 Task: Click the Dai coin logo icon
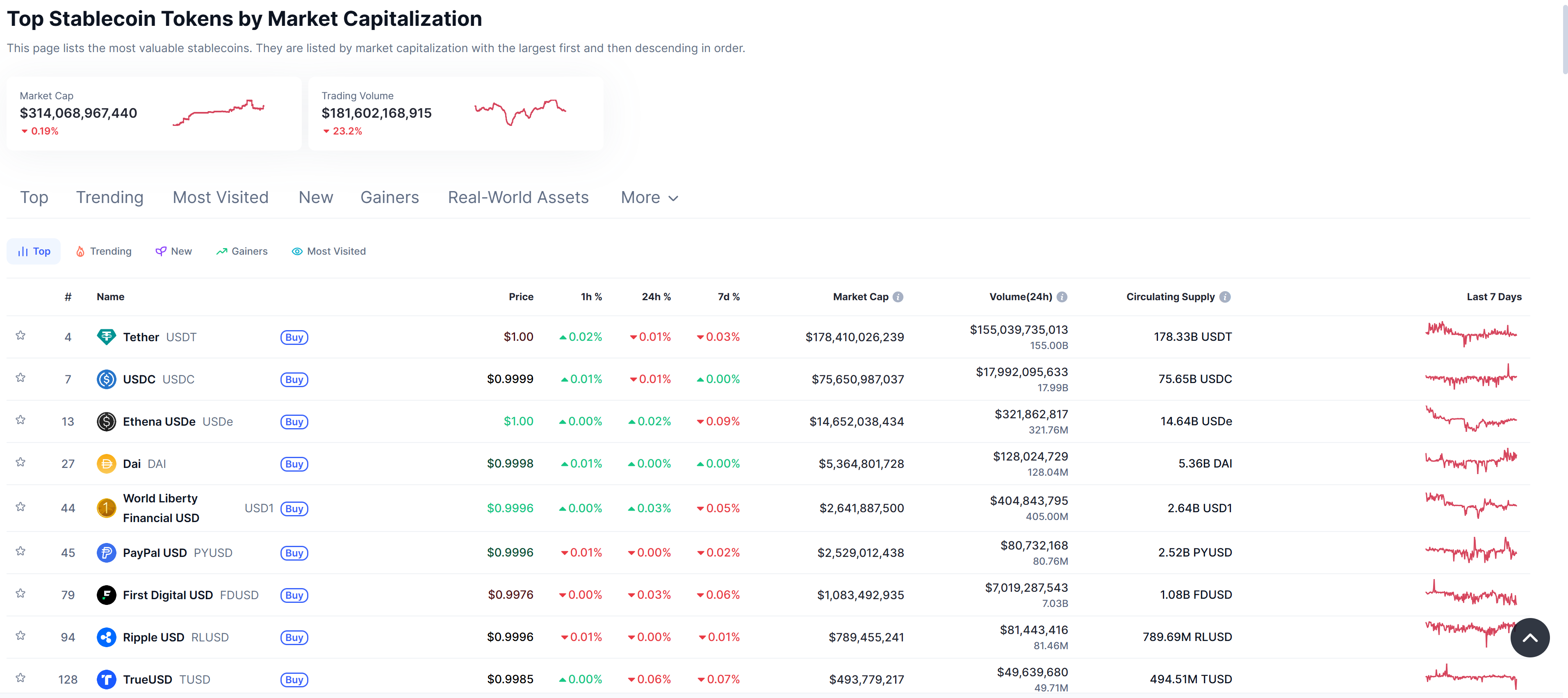click(106, 464)
